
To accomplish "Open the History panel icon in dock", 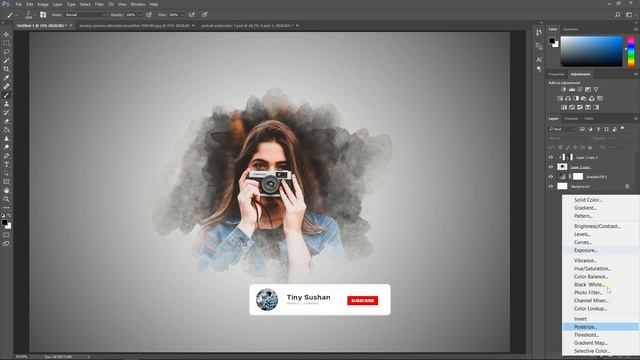I will point(539,33).
